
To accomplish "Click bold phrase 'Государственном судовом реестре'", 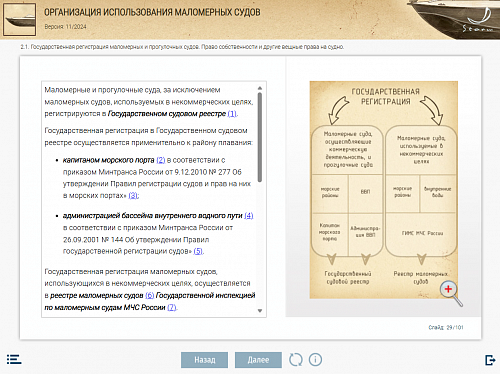I will pos(167,114).
